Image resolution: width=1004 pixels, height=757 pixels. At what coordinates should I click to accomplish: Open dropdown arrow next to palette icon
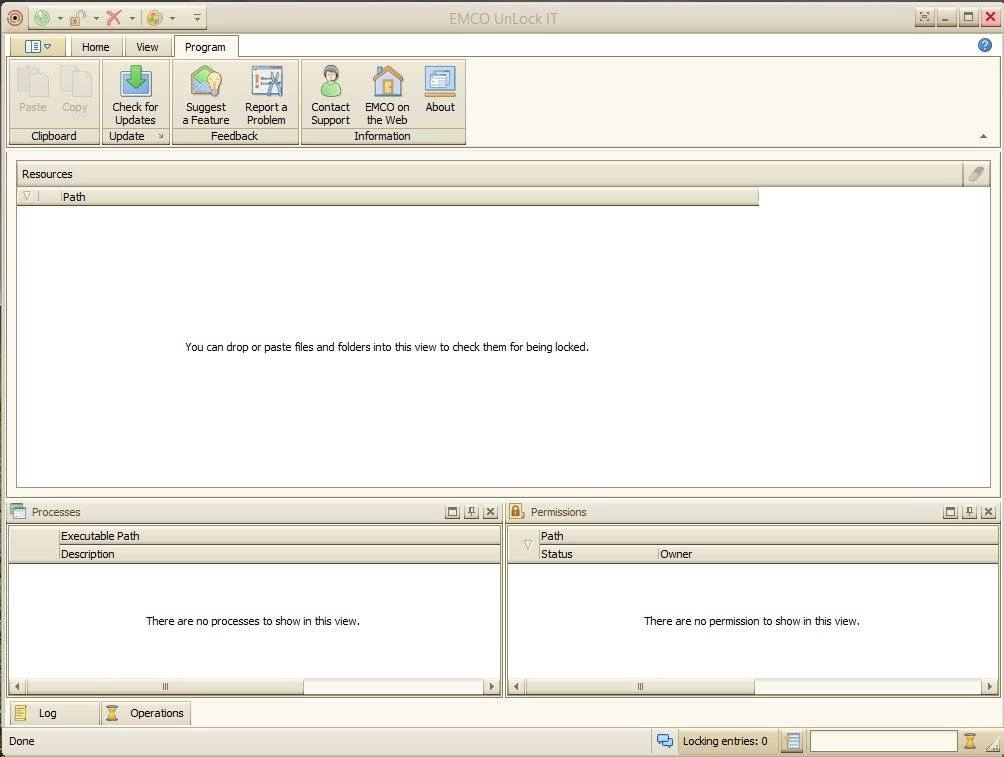point(172,19)
